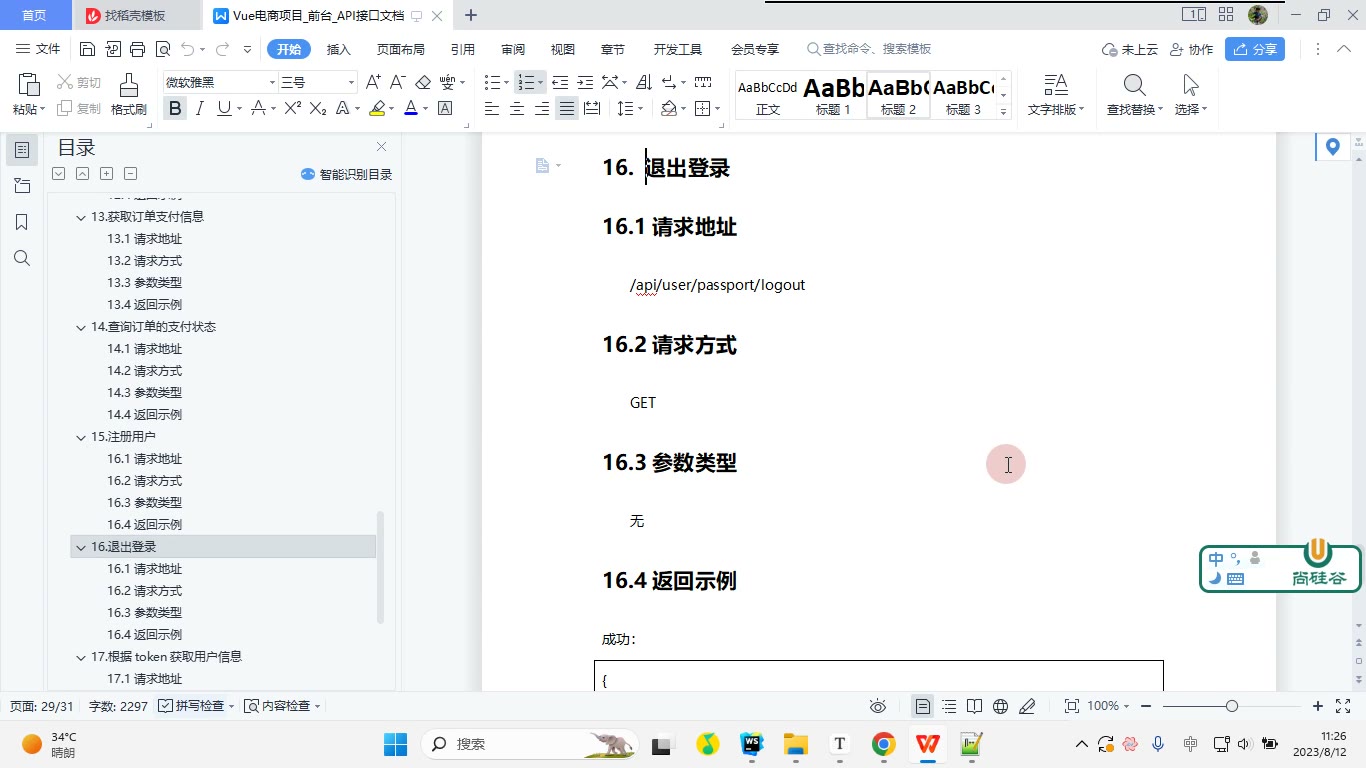Viewport: 1366px width, 768px height.
Task: Click the fit-page zoom icon
Action: [x=1071, y=706]
